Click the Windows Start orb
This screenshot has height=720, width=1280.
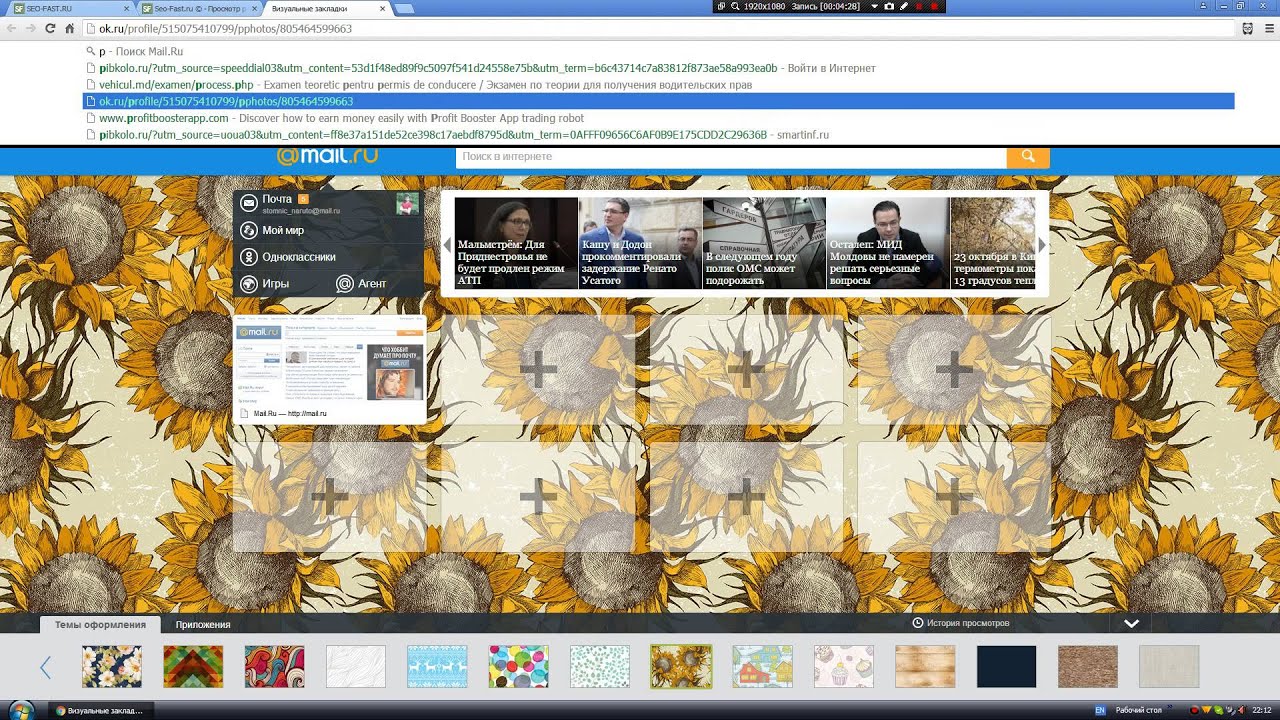20,710
